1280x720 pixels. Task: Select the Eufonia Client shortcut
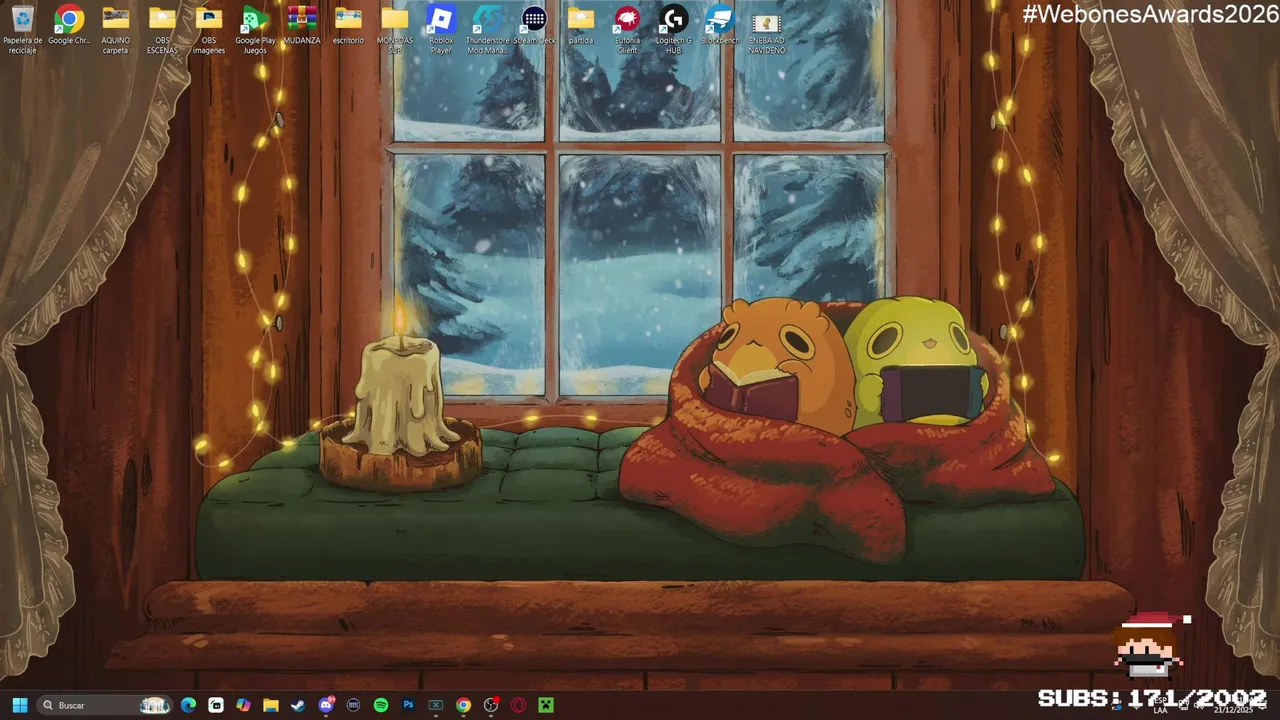(x=627, y=29)
